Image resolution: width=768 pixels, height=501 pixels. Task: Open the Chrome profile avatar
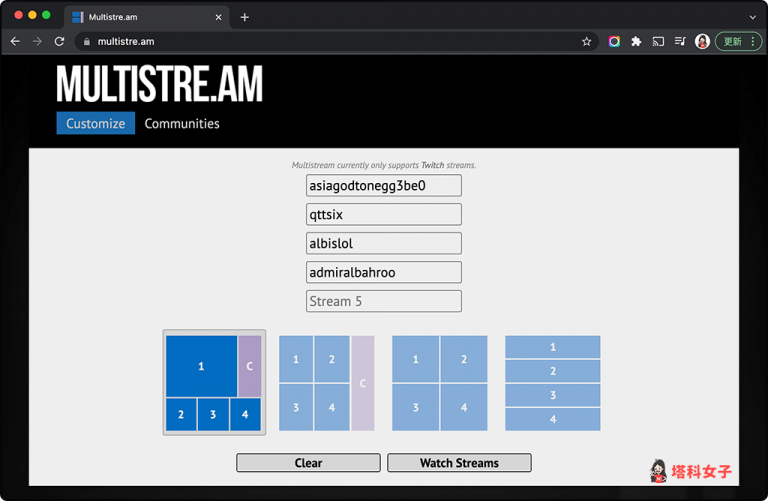[x=702, y=42]
